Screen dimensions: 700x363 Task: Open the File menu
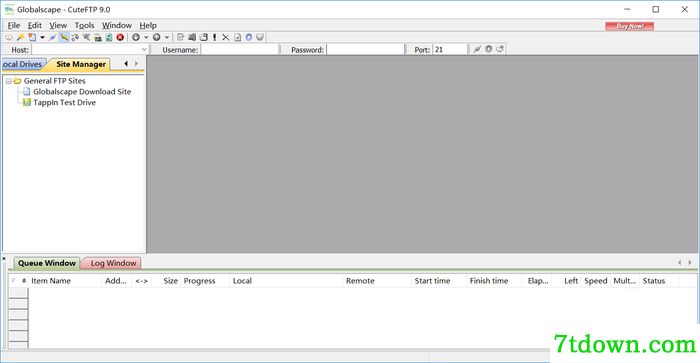pyautogui.click(x=14, y=25)
